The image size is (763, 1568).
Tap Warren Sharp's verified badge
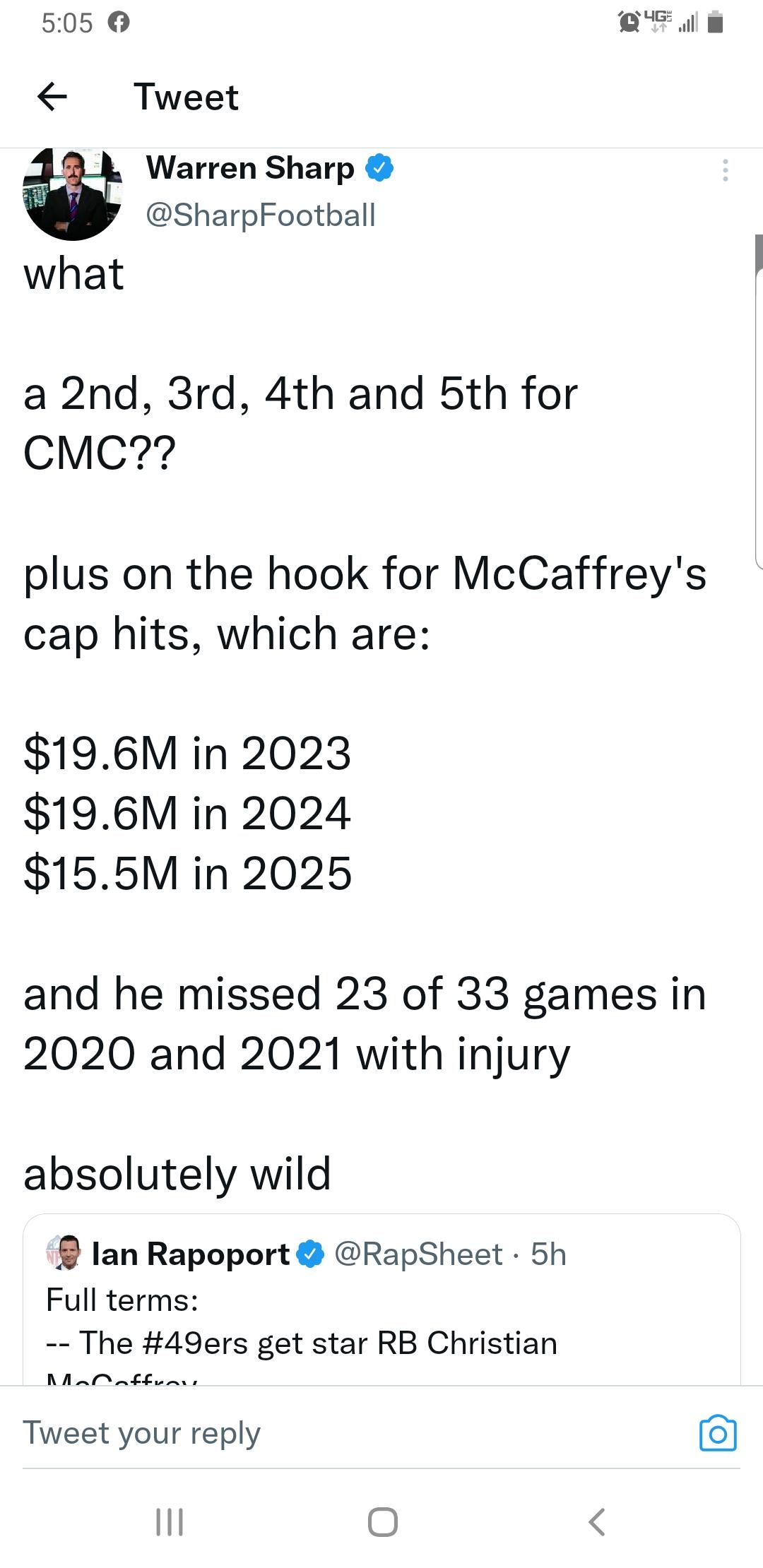(379, 168)
